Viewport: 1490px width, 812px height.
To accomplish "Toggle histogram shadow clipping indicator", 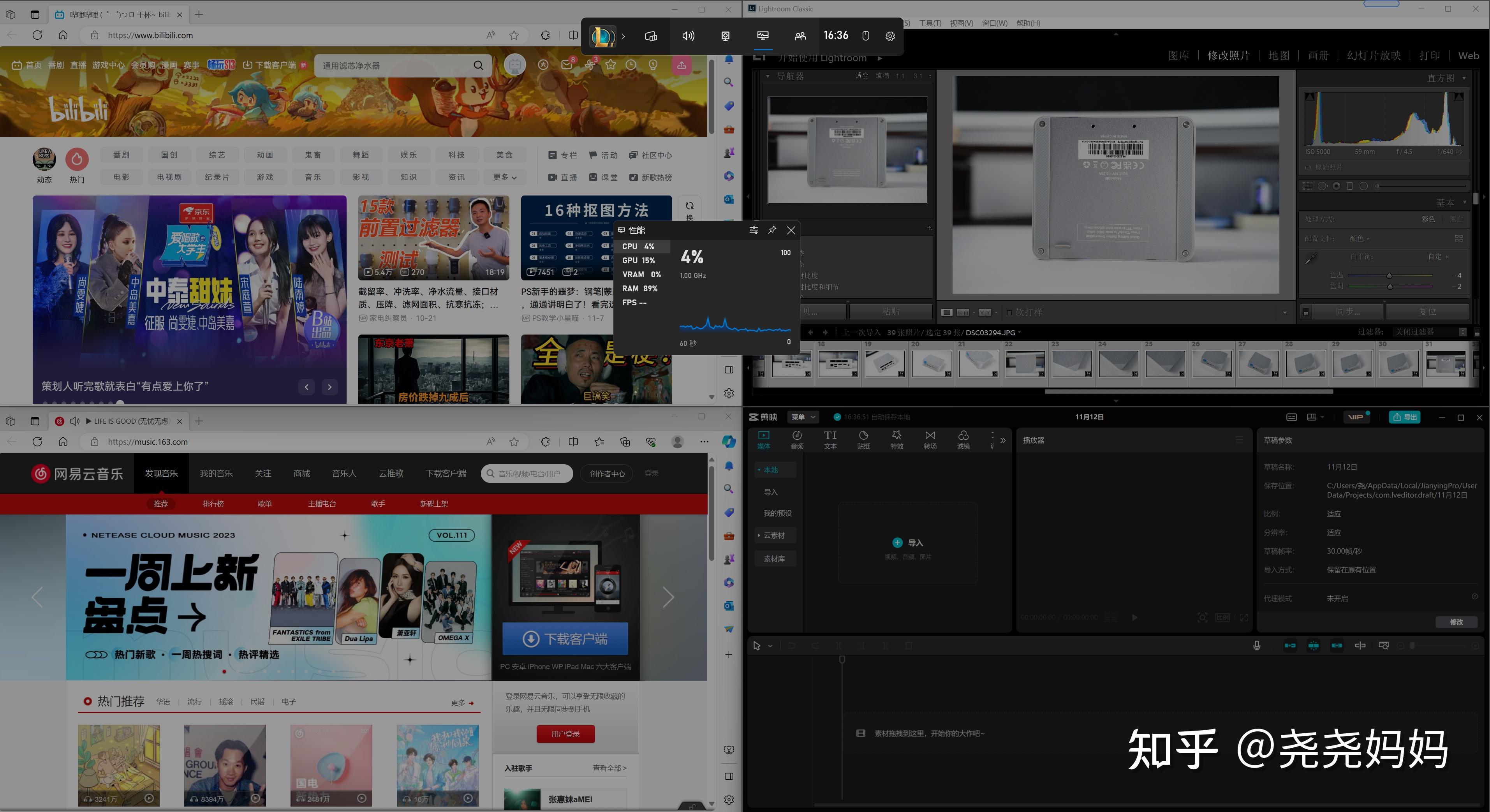I will pos(1310,97).
